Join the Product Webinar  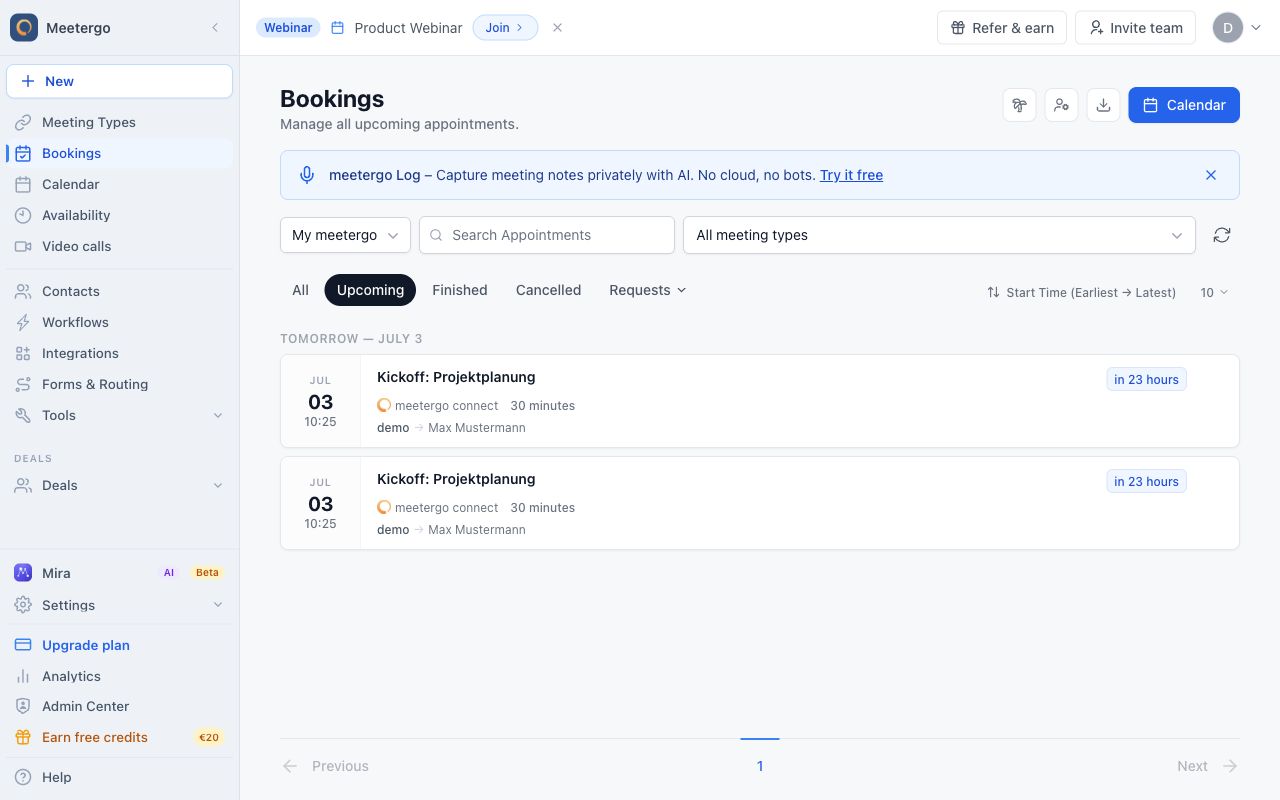point(505,28)
